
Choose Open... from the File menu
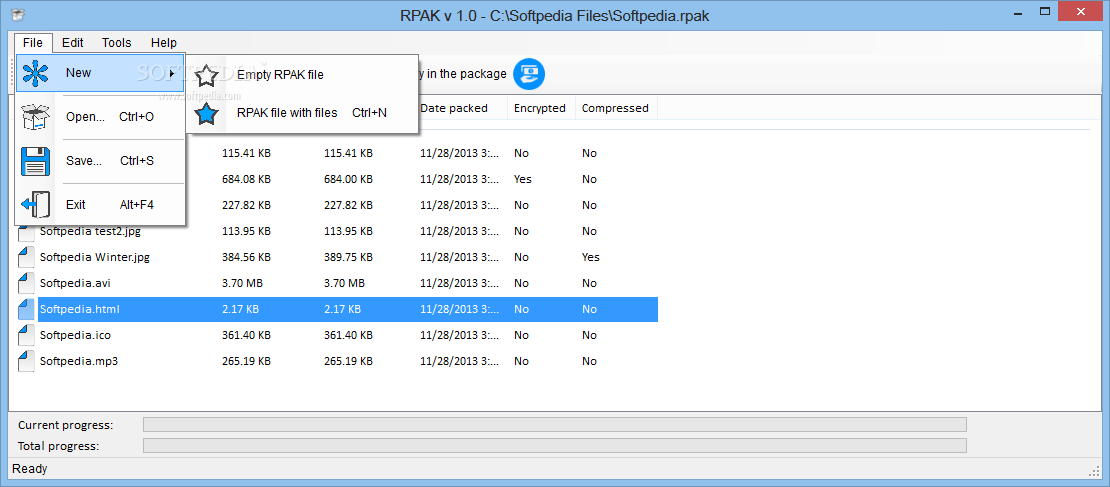(x=100, y=117)
